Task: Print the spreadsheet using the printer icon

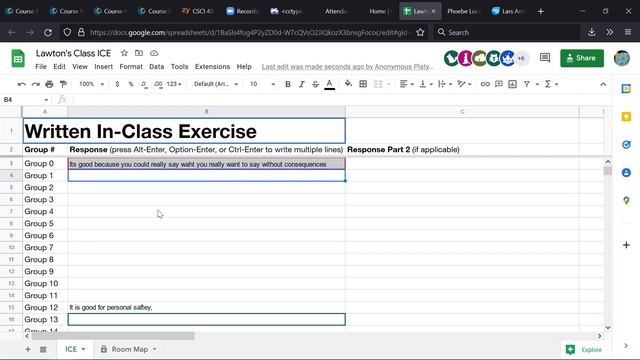Action: point(49,84)
